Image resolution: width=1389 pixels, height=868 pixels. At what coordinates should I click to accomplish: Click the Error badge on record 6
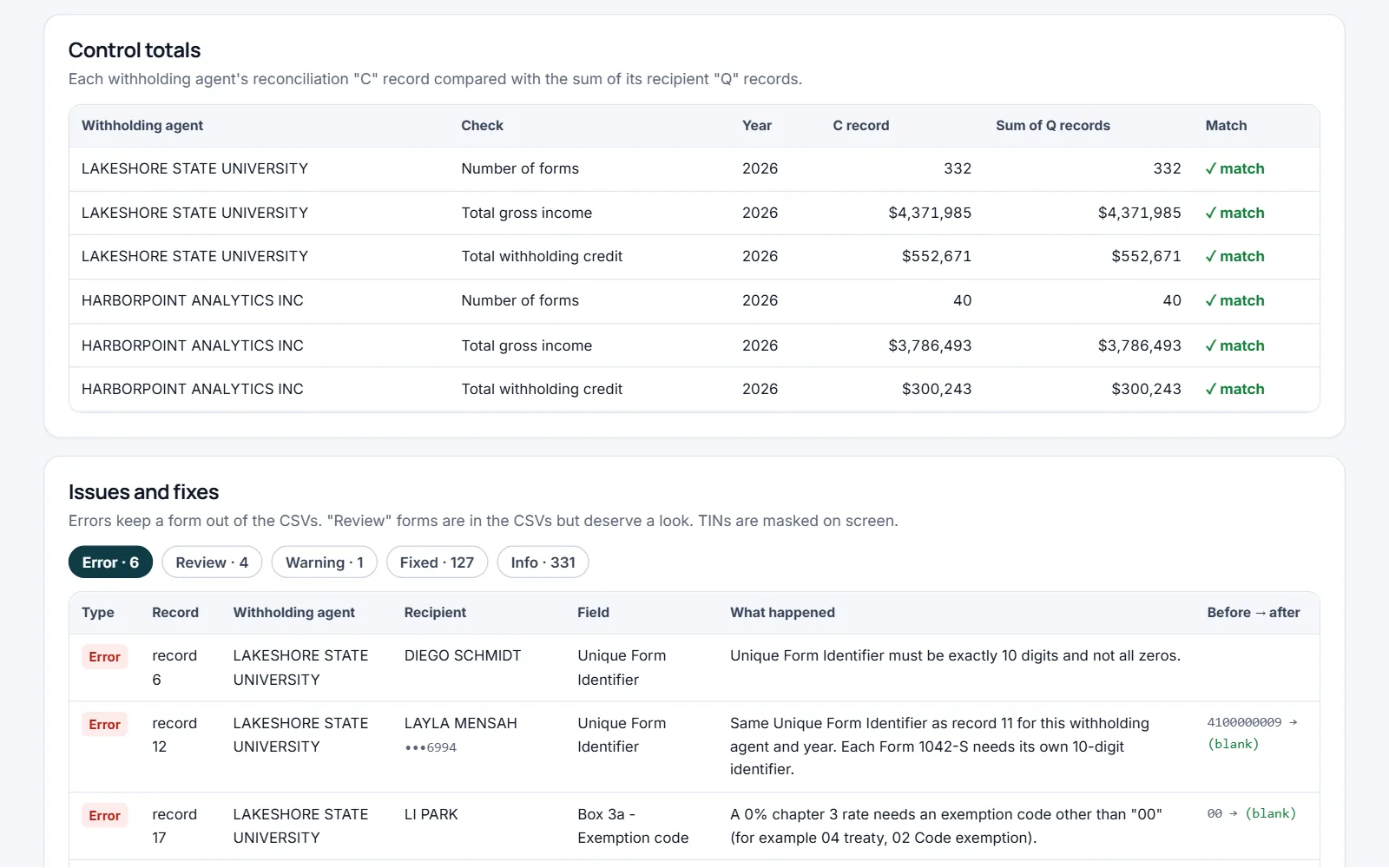tap(105, 657)
